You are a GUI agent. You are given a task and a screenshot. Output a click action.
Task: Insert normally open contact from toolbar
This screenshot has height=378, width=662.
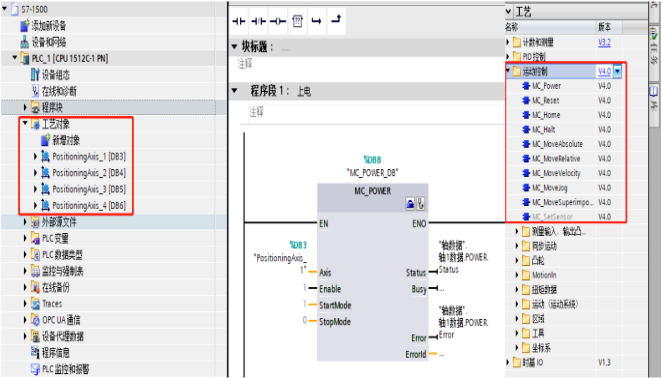click(x=239, y=21)
